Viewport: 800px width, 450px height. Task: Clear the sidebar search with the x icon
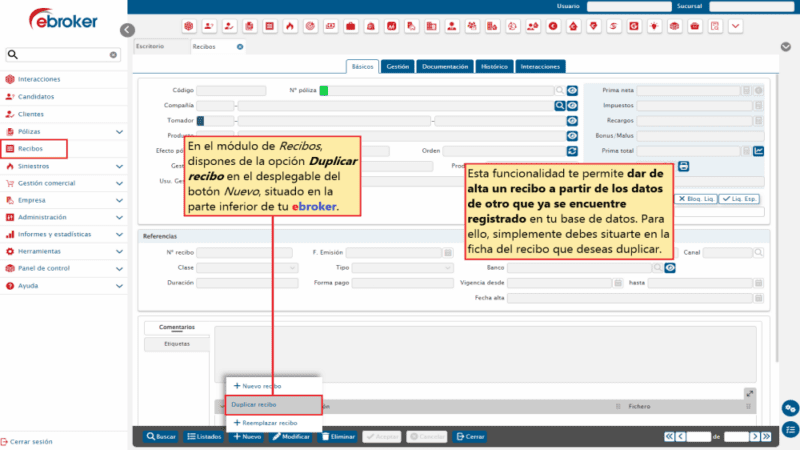113,55
